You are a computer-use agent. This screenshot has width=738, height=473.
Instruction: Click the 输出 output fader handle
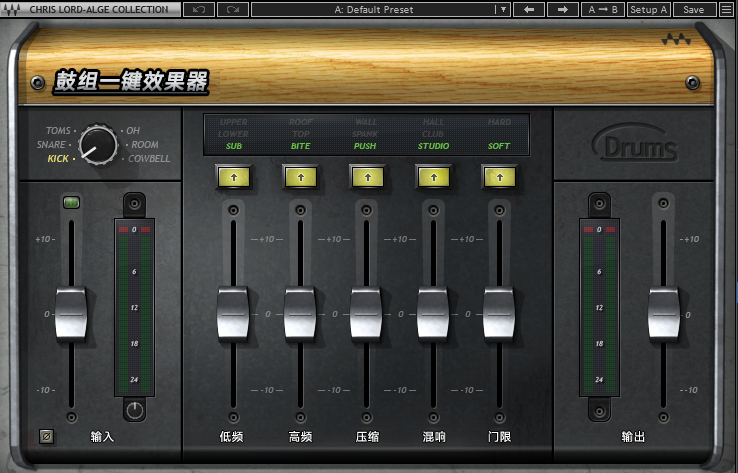(x=664, y=313)
